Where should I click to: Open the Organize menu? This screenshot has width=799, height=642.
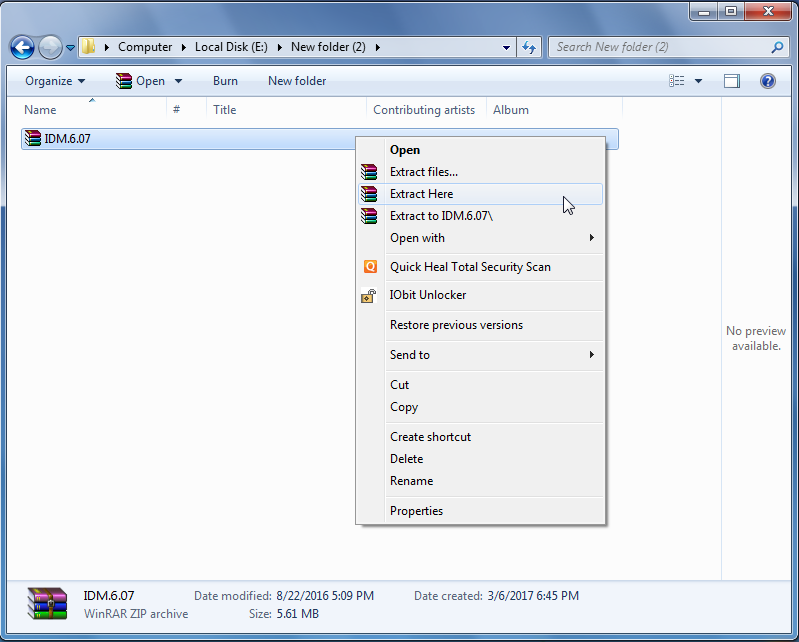[x=55, y=81]
